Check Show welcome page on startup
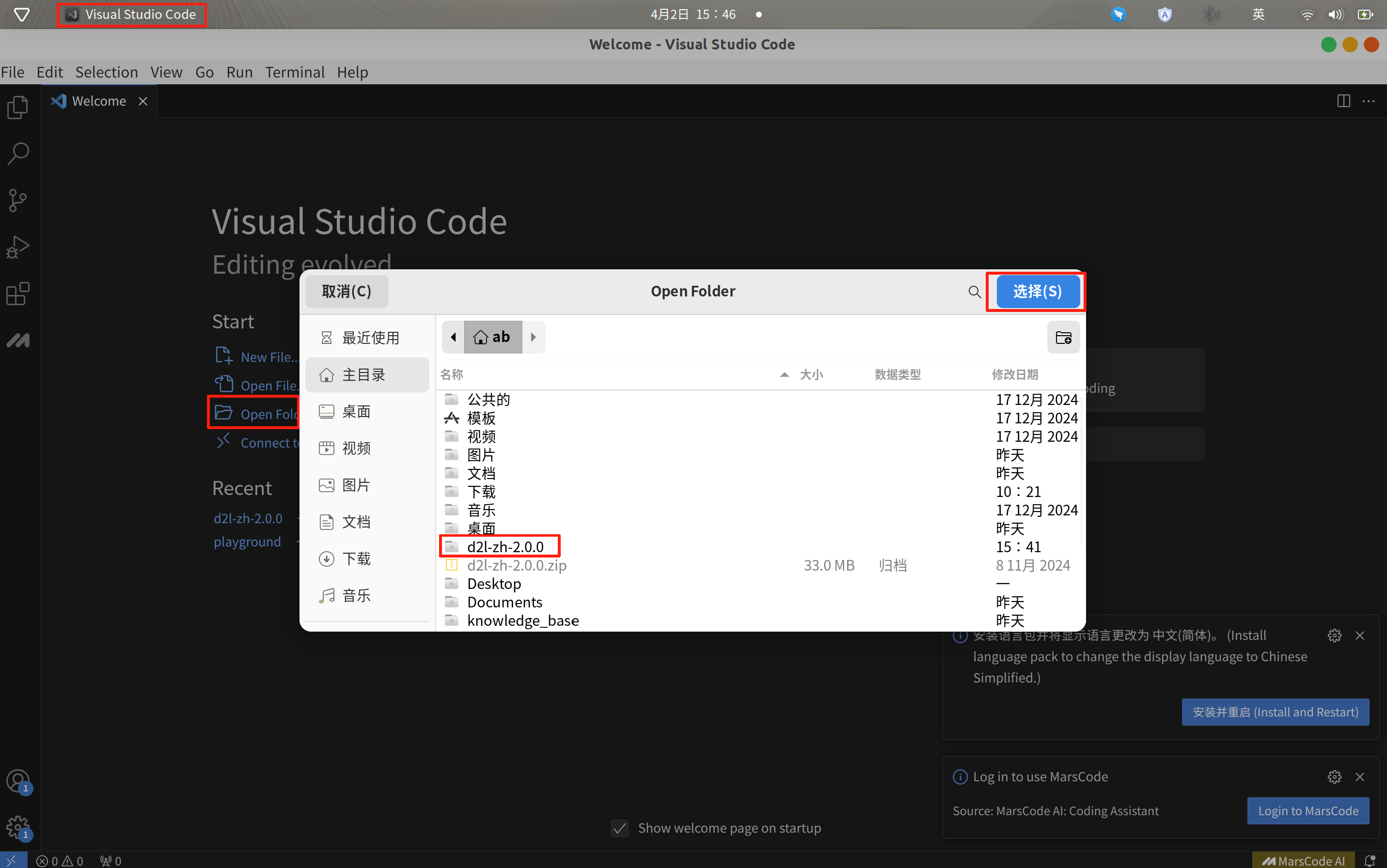This screenshot has width=1387, height=868. tap(619, 828)
